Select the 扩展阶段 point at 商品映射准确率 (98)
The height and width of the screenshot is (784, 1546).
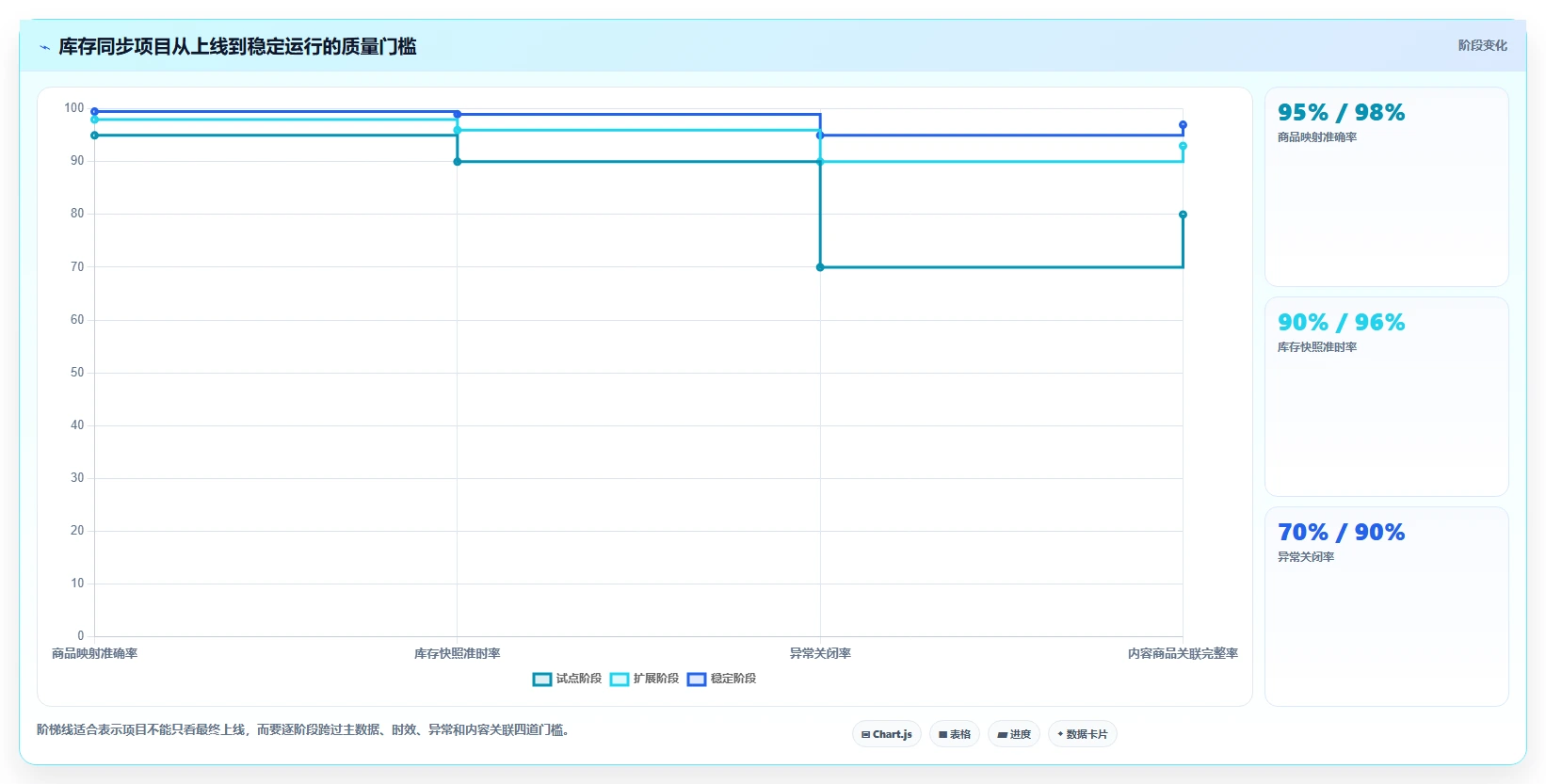[x=94, y=120]
